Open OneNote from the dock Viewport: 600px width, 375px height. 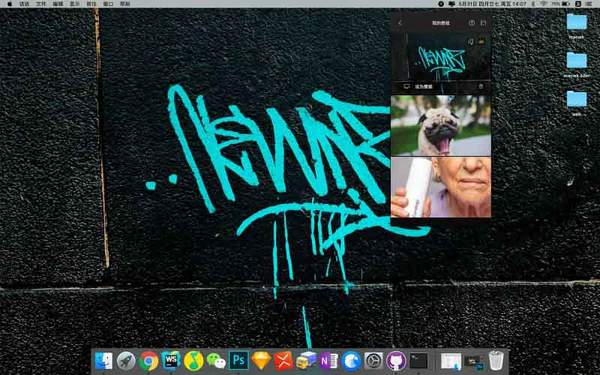[x=329, y=361]
